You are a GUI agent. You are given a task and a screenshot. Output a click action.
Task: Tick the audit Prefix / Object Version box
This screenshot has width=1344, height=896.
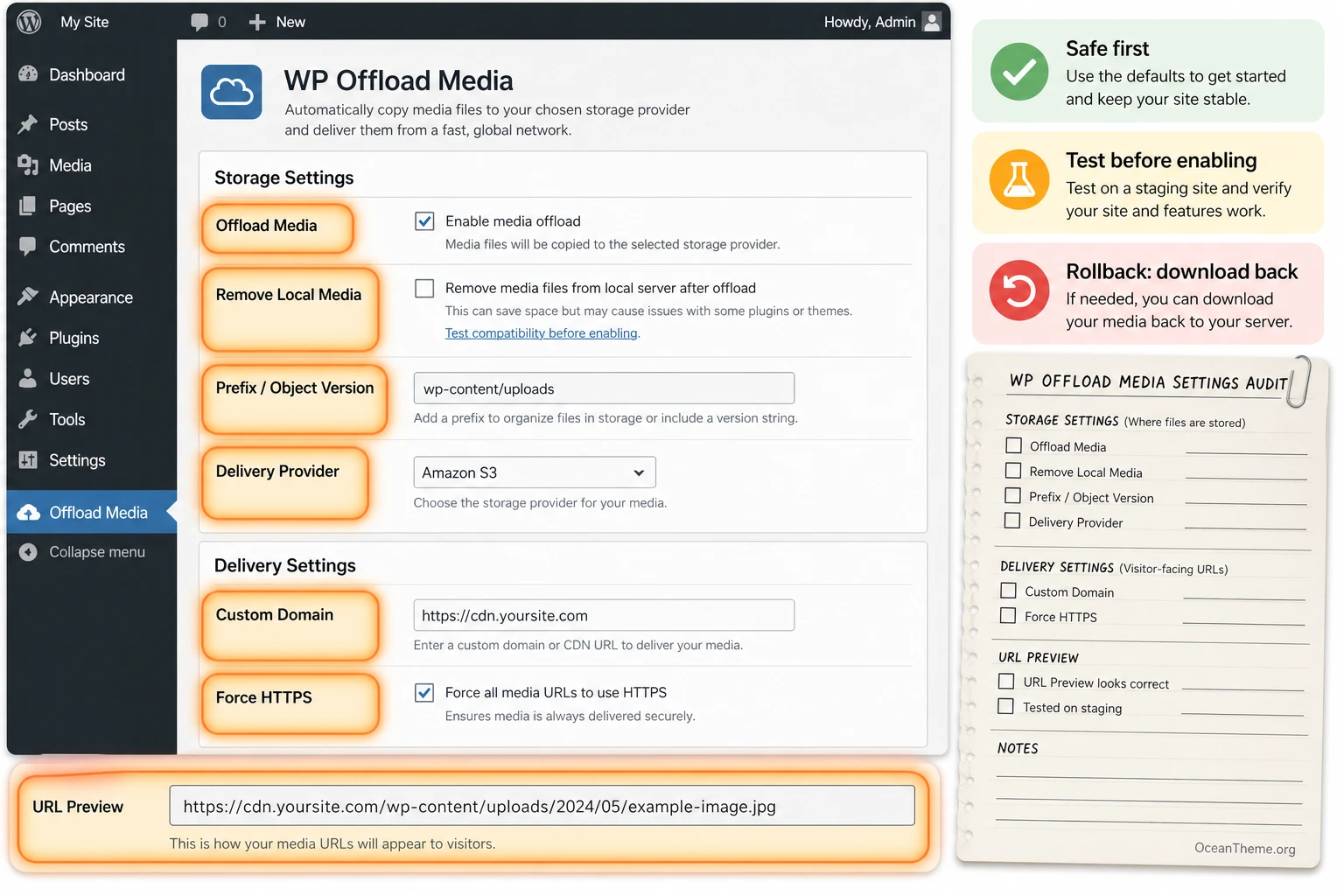1013,495
